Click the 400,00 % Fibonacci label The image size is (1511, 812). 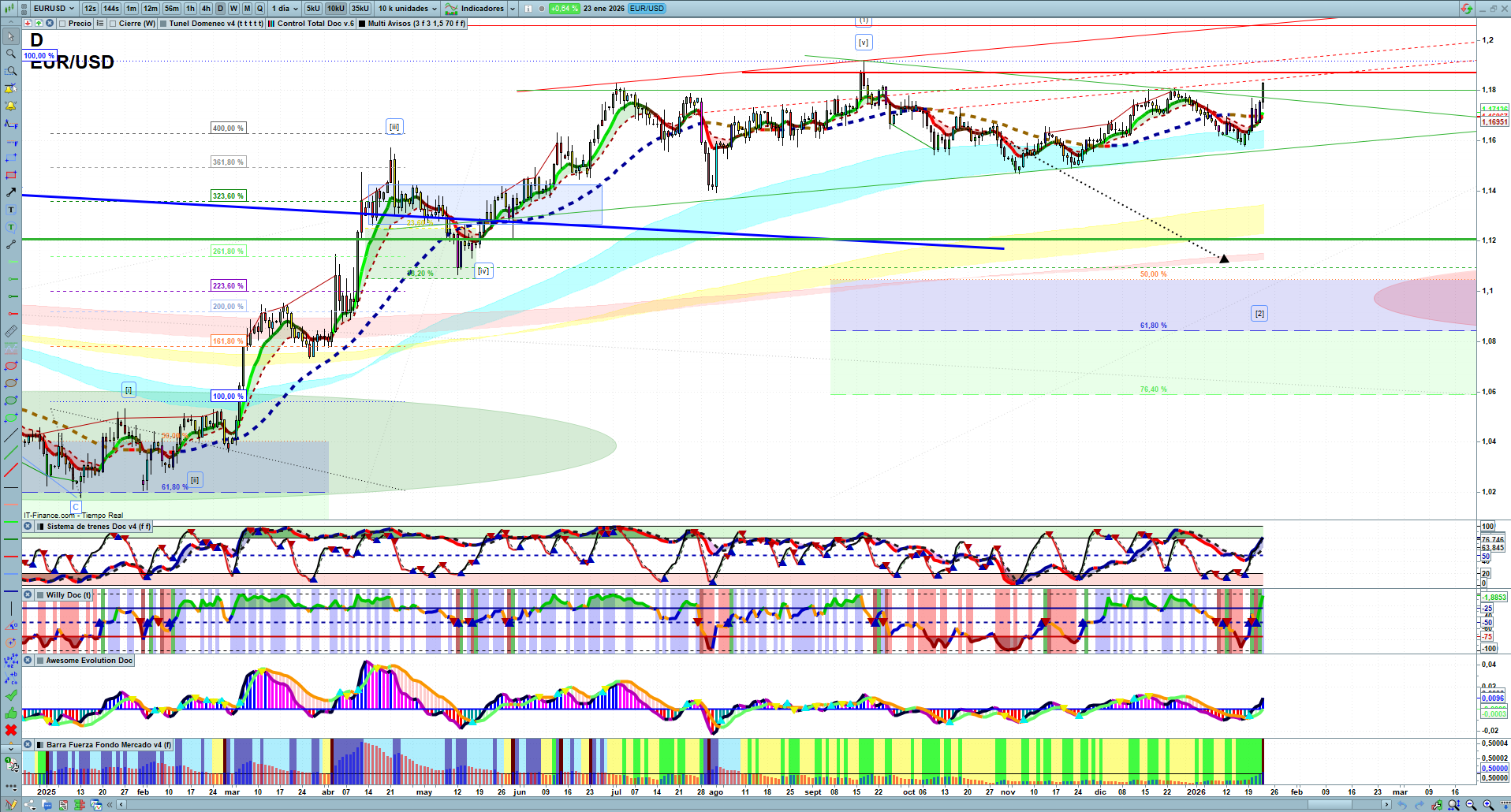pyautogui.click(x=229, y=128)
